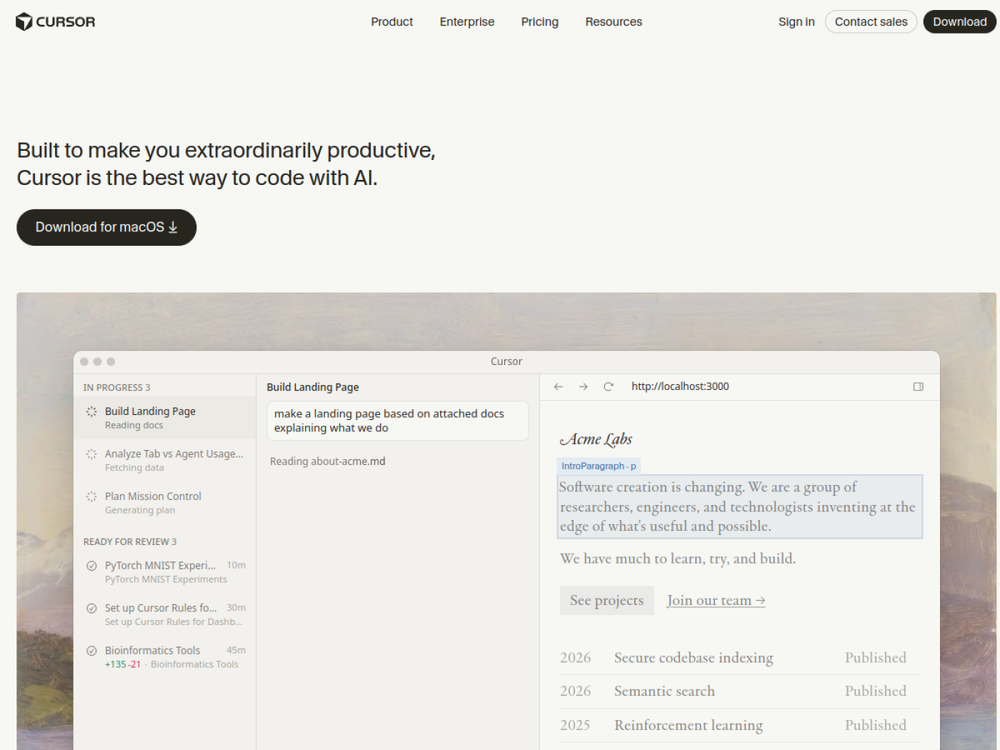Image resolution: width=1000 pixels, height=750 pixels.
Task: Click the IntroParagraph · p tag label
Action: [598, 466]
